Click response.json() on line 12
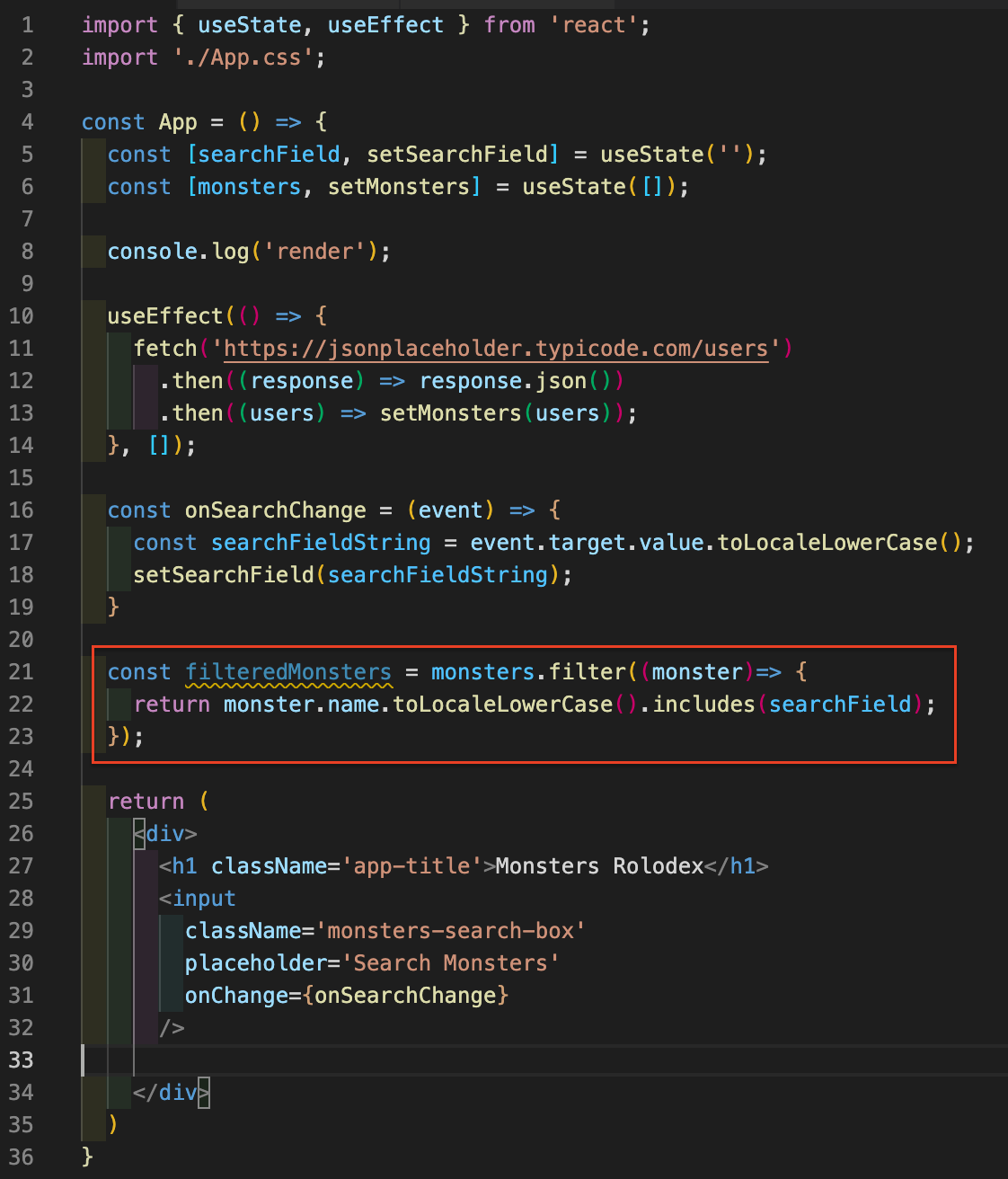 point(516,381)
